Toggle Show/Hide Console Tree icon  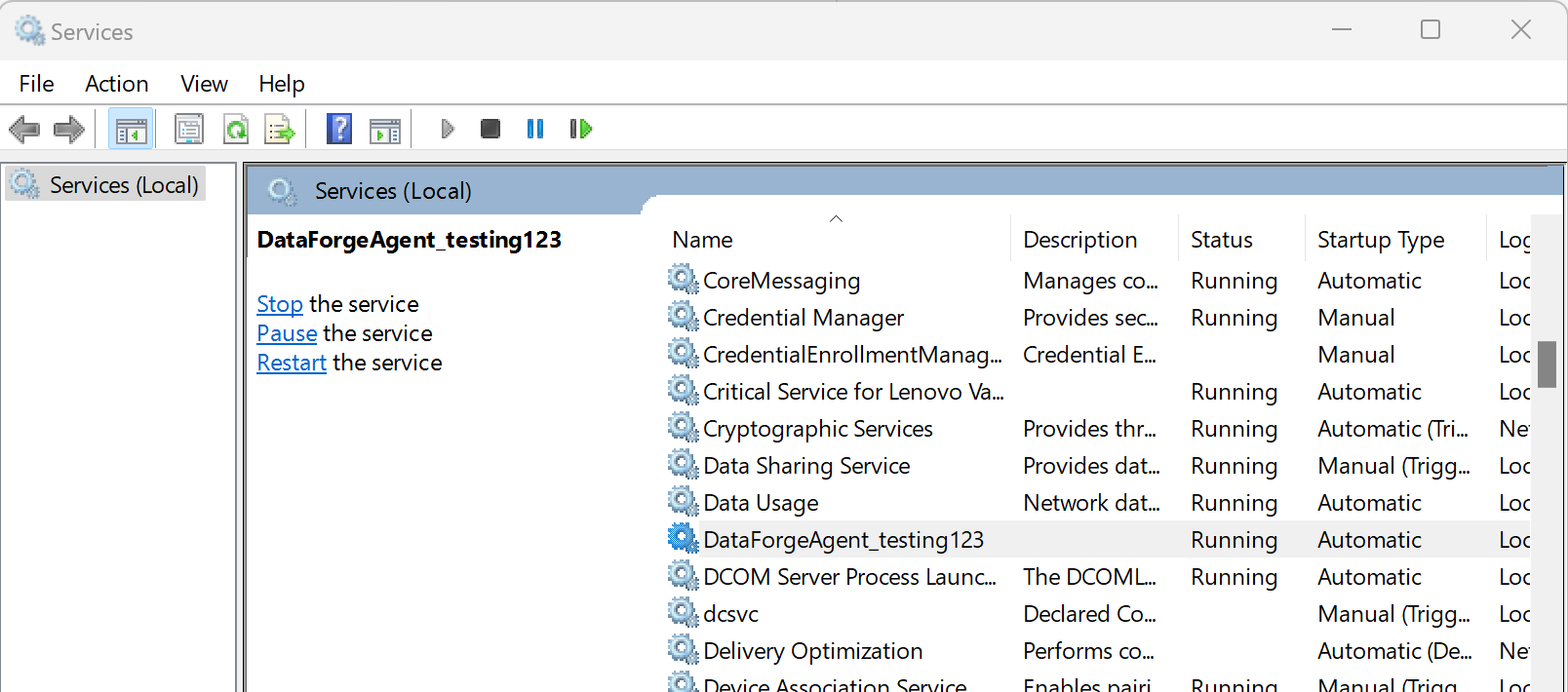pyautogui.click(x=131, y=129)
